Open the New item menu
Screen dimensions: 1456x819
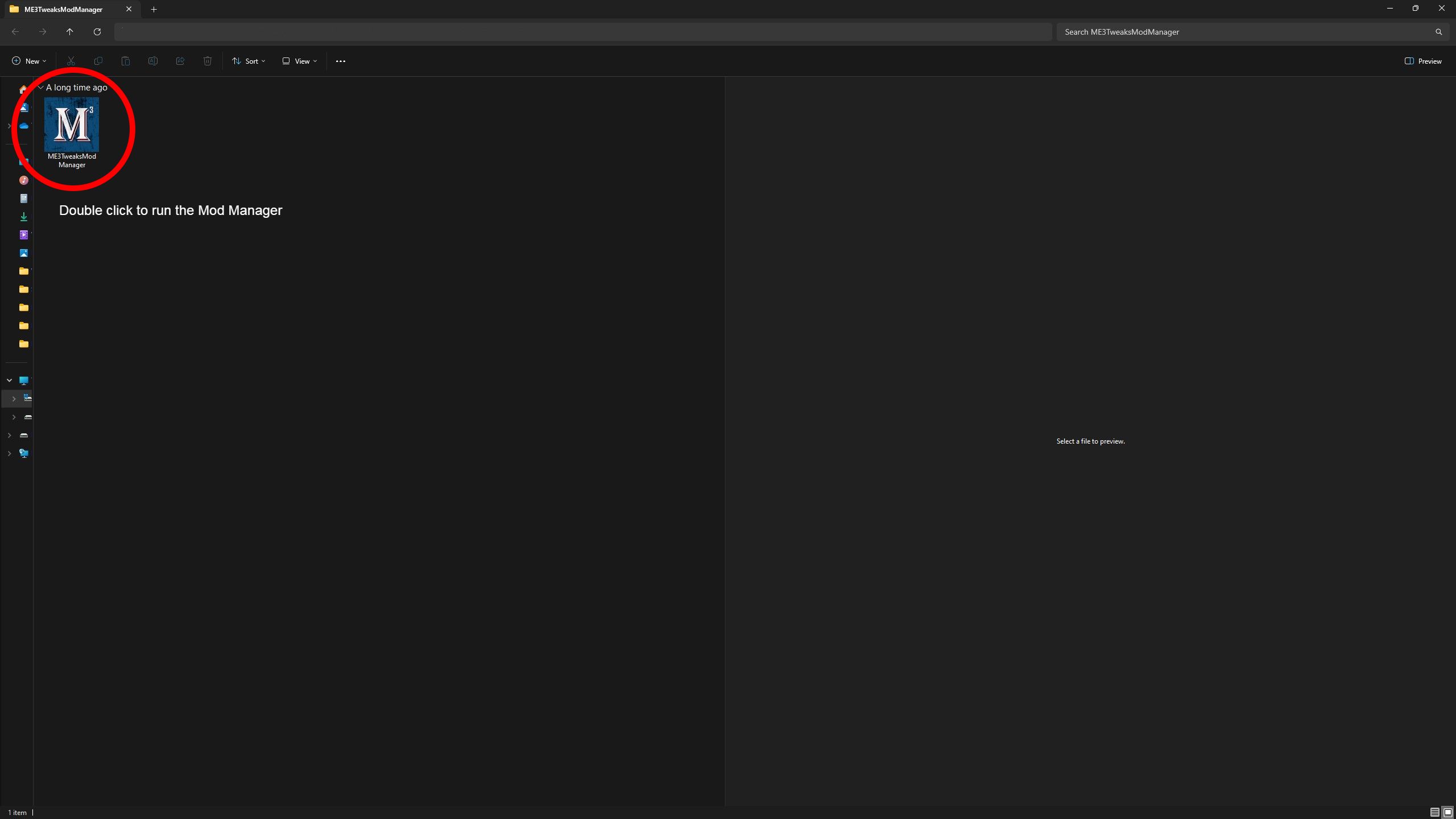[x=29, y=61]
